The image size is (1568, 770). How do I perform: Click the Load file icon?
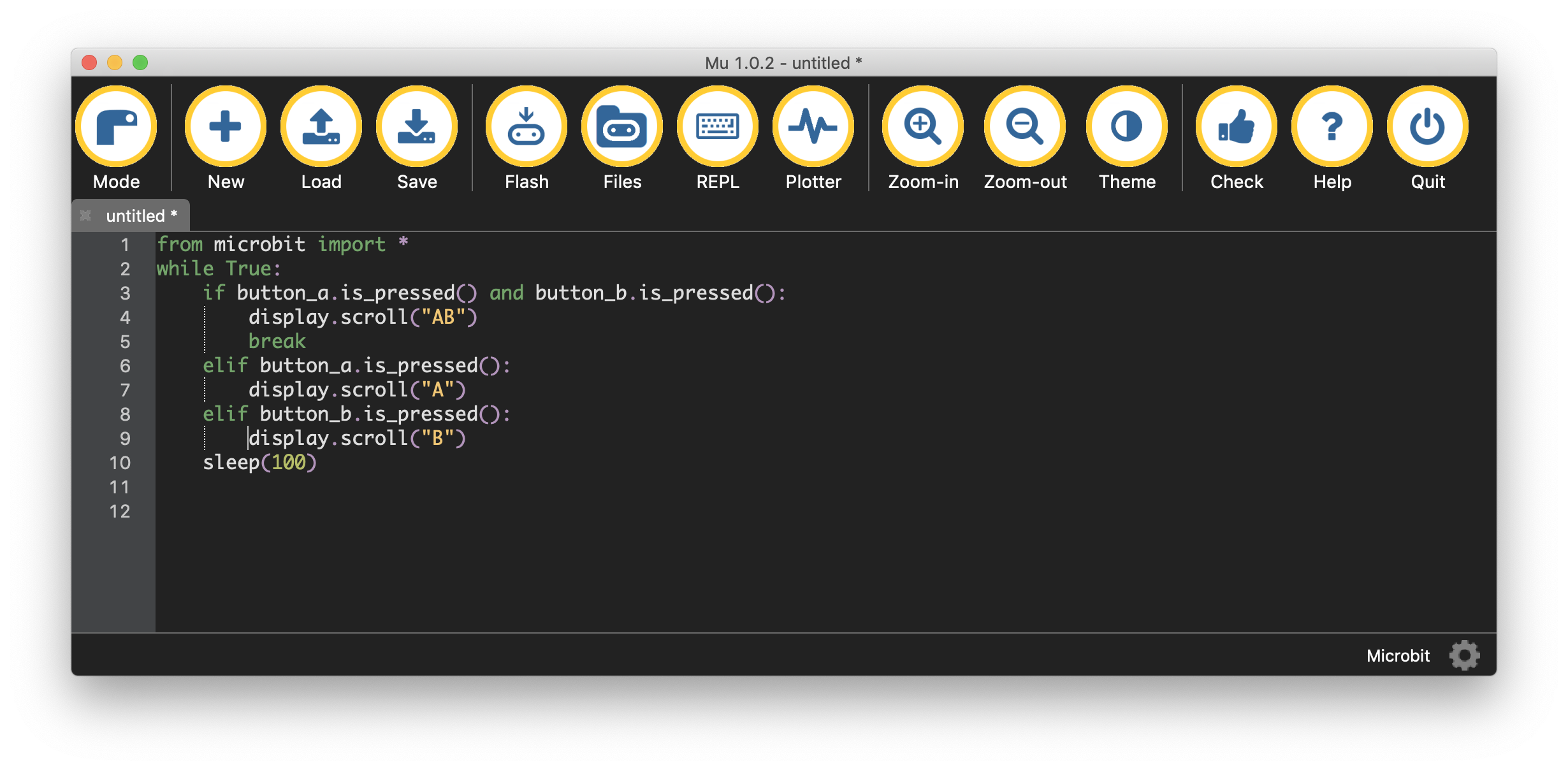pyautogui.click(x=321, y=127)
